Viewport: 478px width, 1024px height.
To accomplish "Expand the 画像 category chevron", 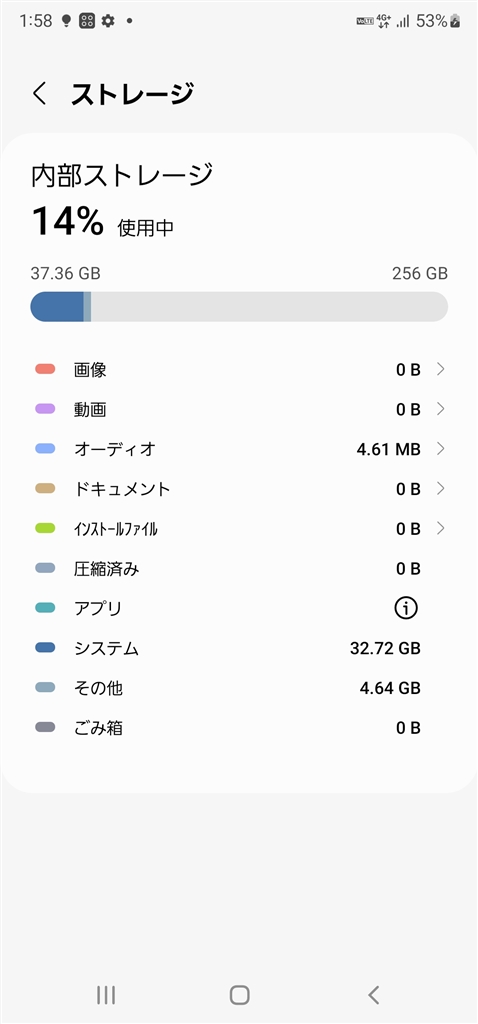I will [441, 370].
